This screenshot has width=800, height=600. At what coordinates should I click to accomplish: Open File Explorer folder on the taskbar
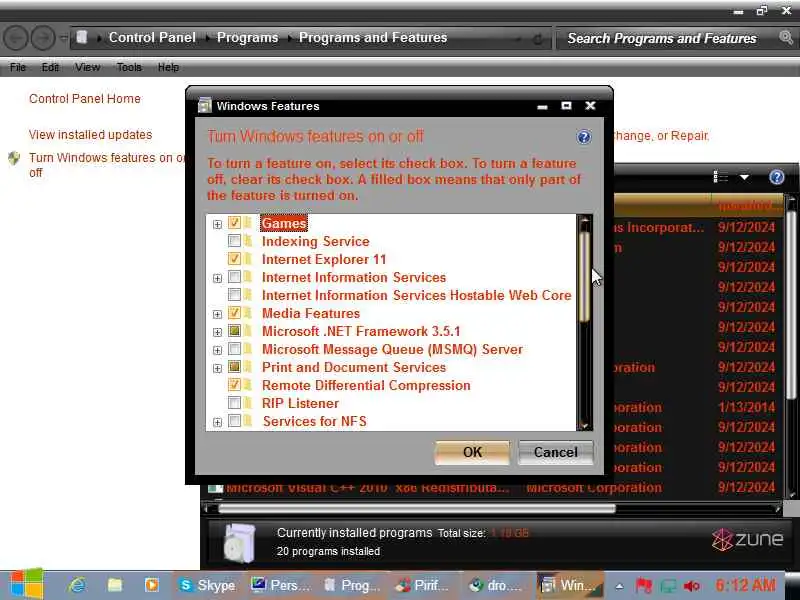115,585
